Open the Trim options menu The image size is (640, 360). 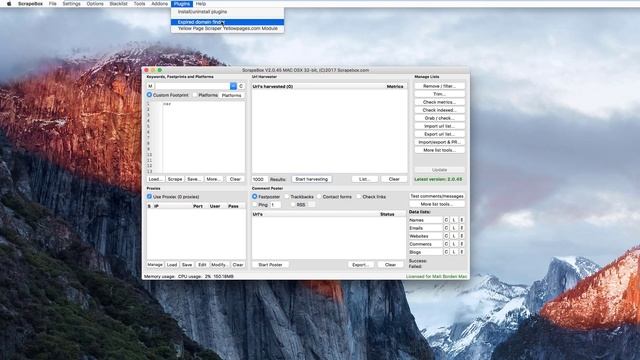(x=439, y=94)
